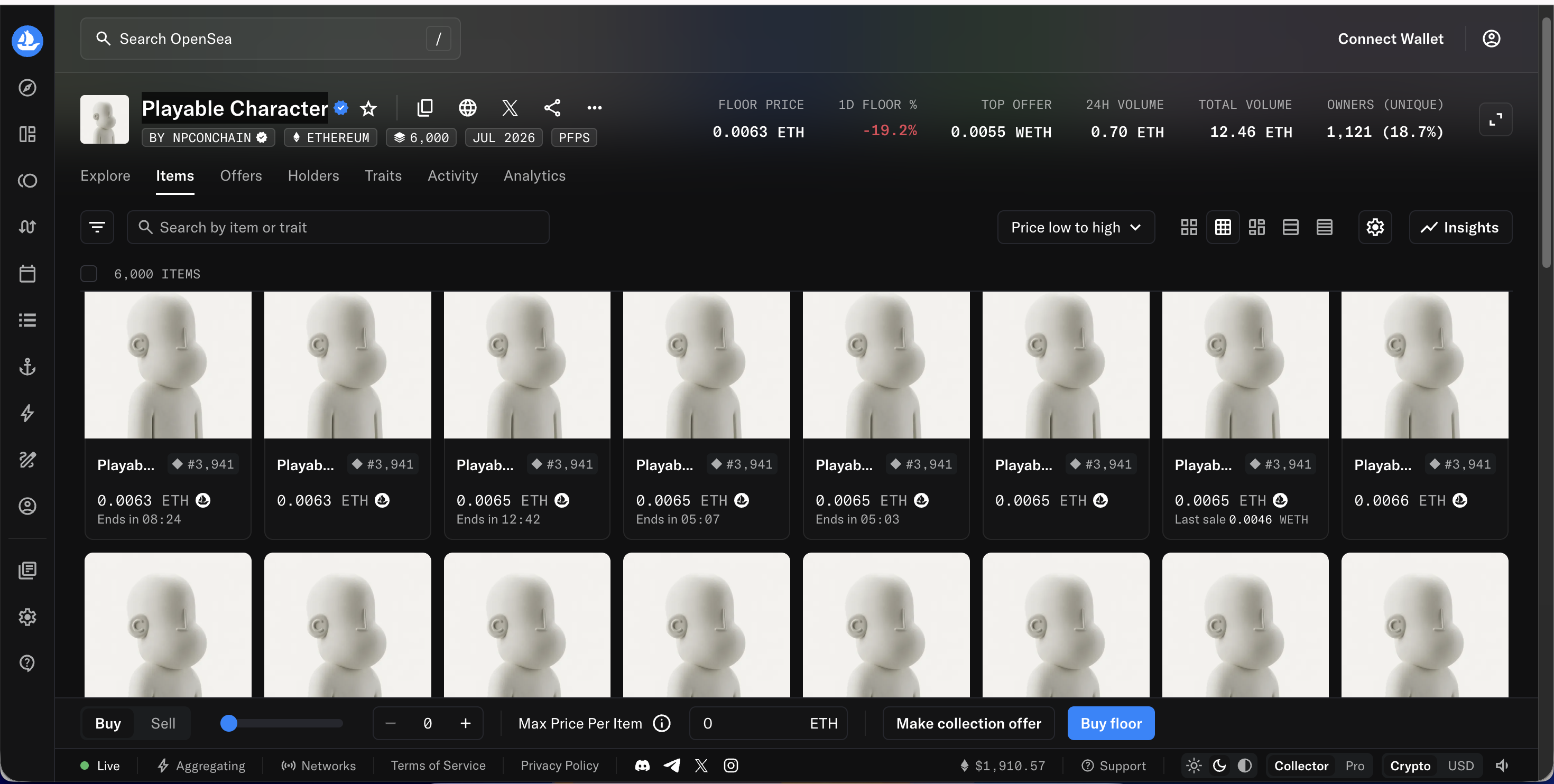This screenshot has height=784, width=1554.
Task: Switch to Buy mode
Action: tap(108, 723)
